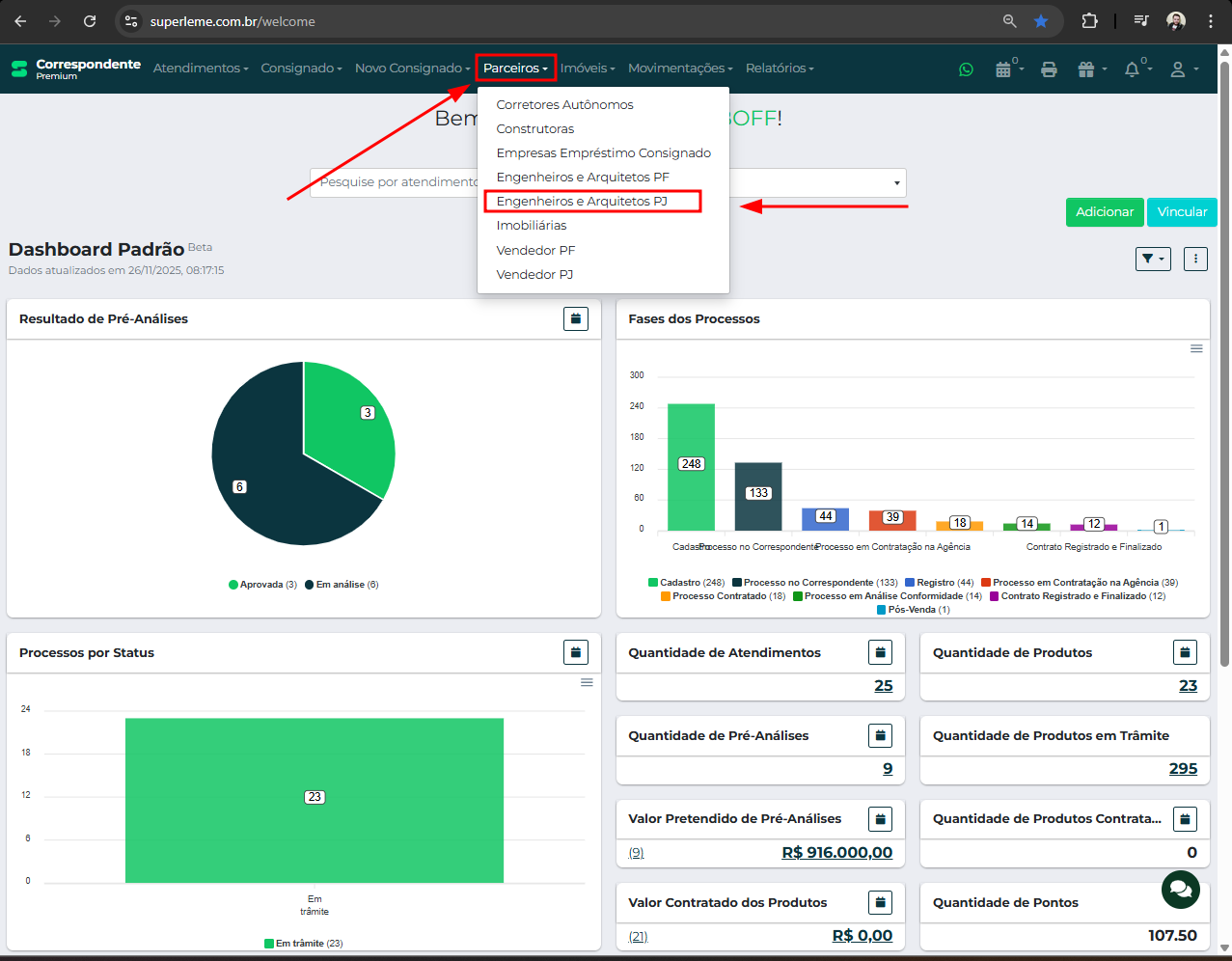
Task: Open Fases dos Processos chart hamburger menu
Action: coord(1196,348)
